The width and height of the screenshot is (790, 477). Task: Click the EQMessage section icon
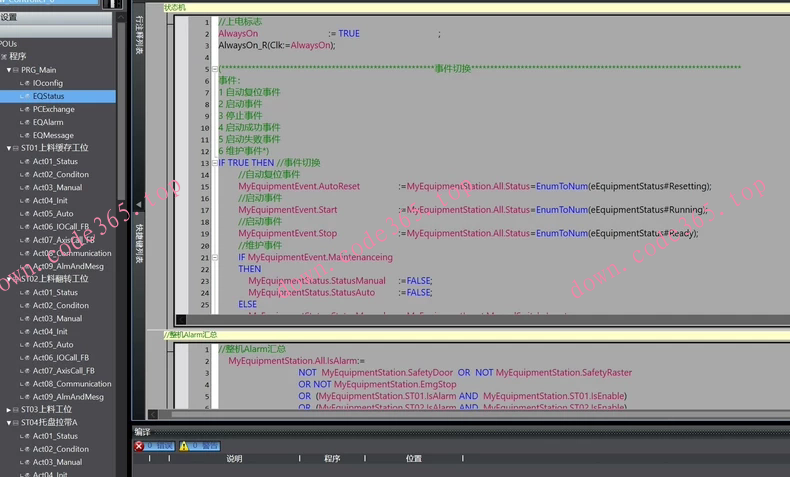(25, 135)
